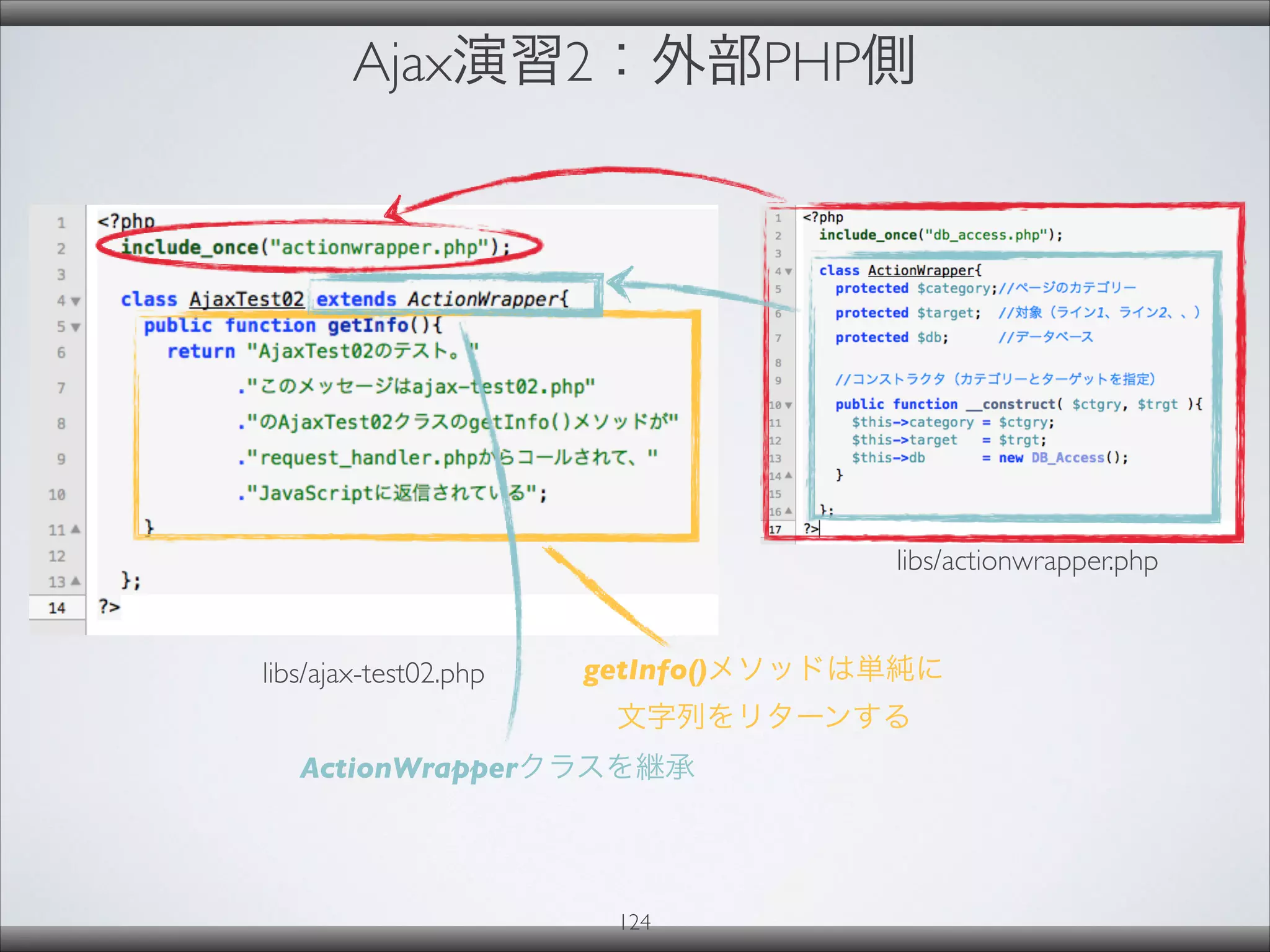Click '$this->target = $trgt;' line
This screenshot has height=952, width=1270.
point(949,441)
